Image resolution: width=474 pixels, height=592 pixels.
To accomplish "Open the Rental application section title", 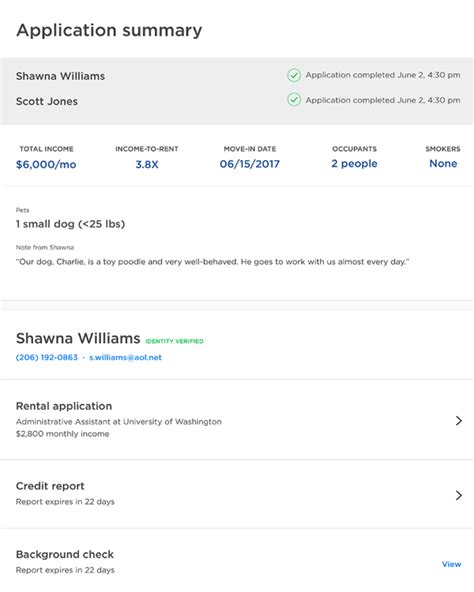I will pyautogui.click(x=64, y=406).
